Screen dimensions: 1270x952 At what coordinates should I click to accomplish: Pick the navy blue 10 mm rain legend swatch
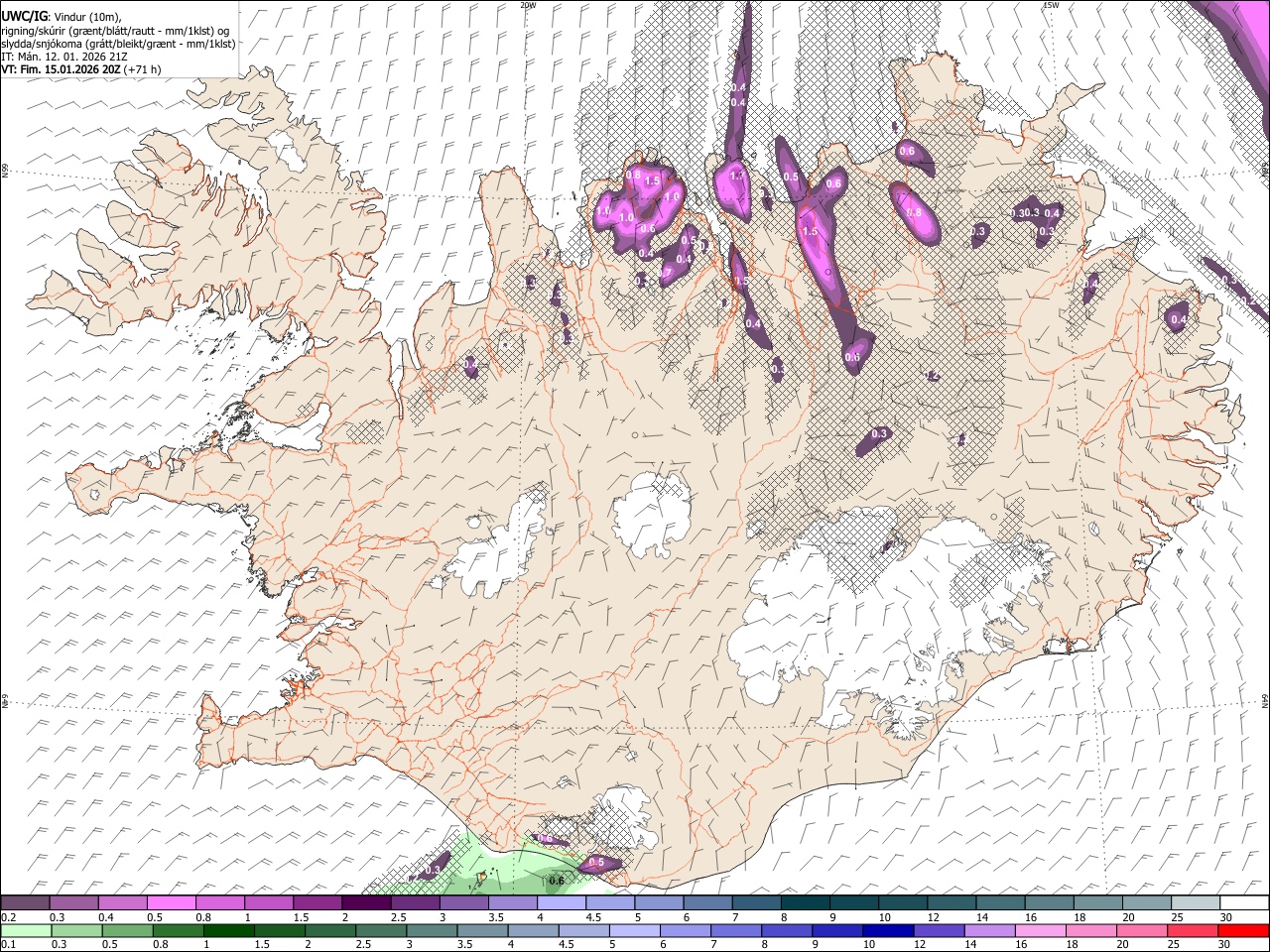pos(888,931)
